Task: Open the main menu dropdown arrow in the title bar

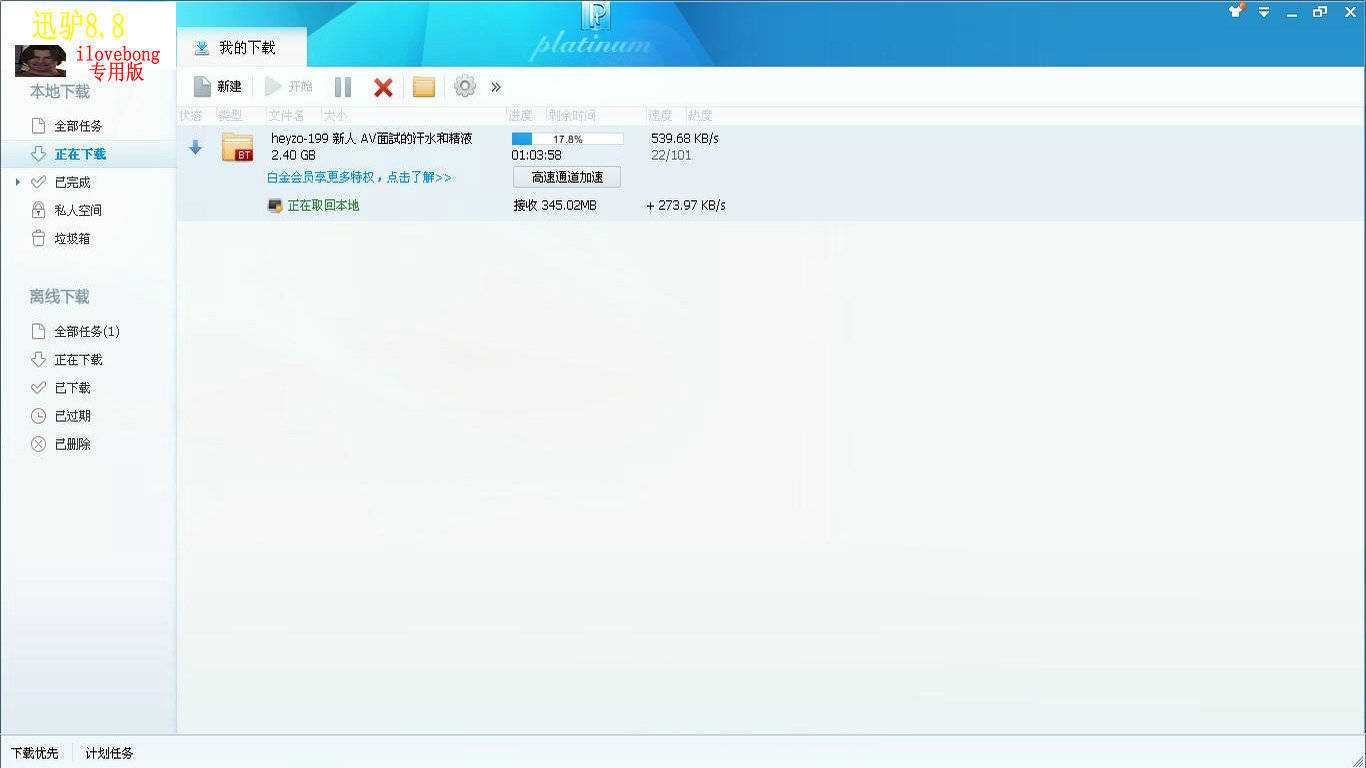Action: coord(1264,12)
